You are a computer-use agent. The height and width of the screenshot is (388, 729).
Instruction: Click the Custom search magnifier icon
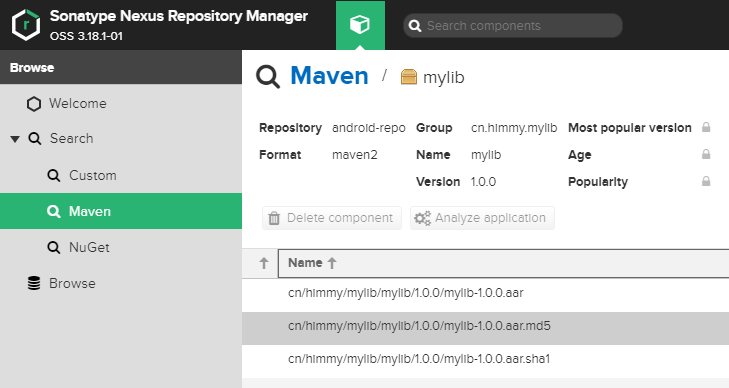click(54, 176)
